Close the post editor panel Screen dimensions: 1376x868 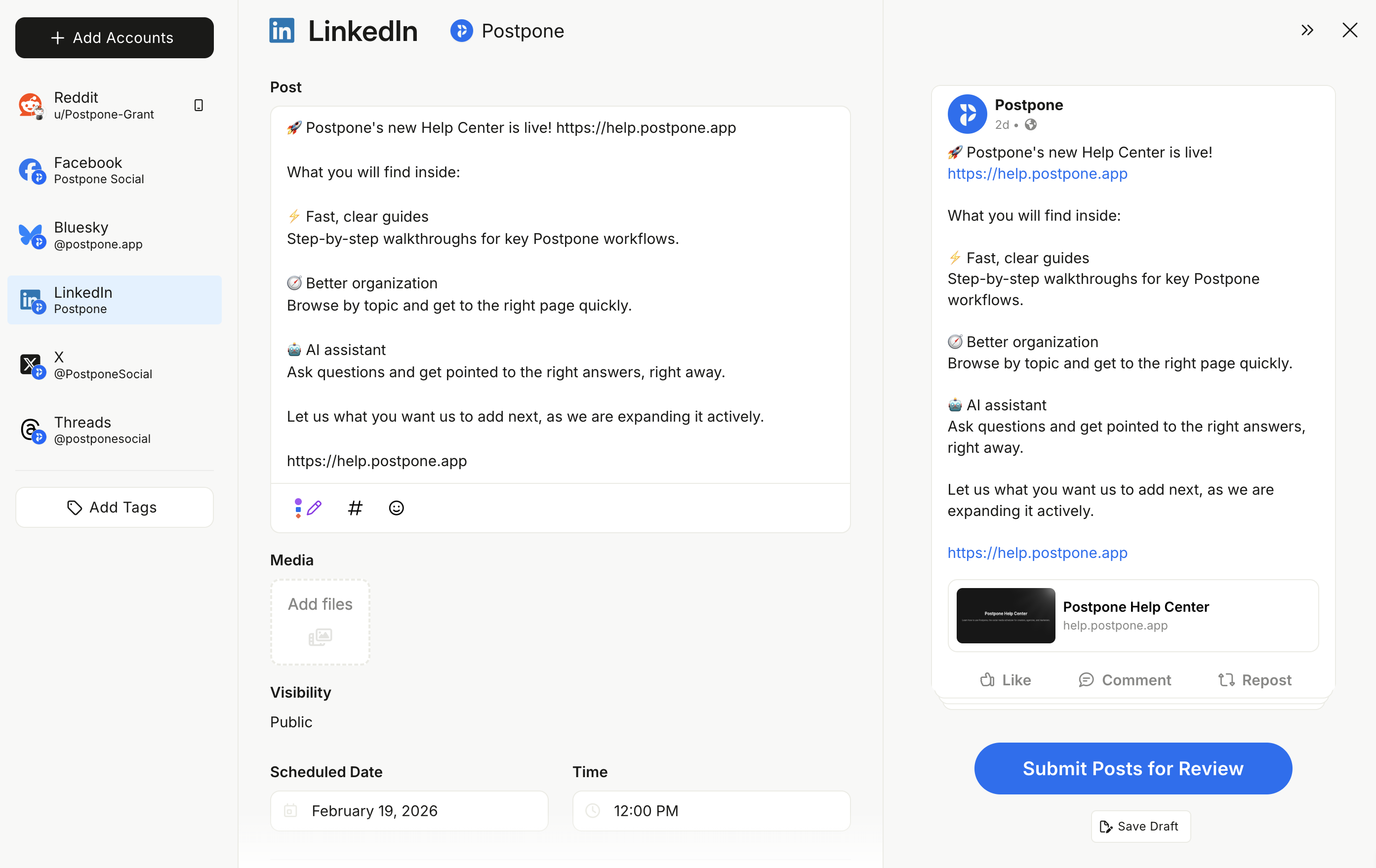1350,30
